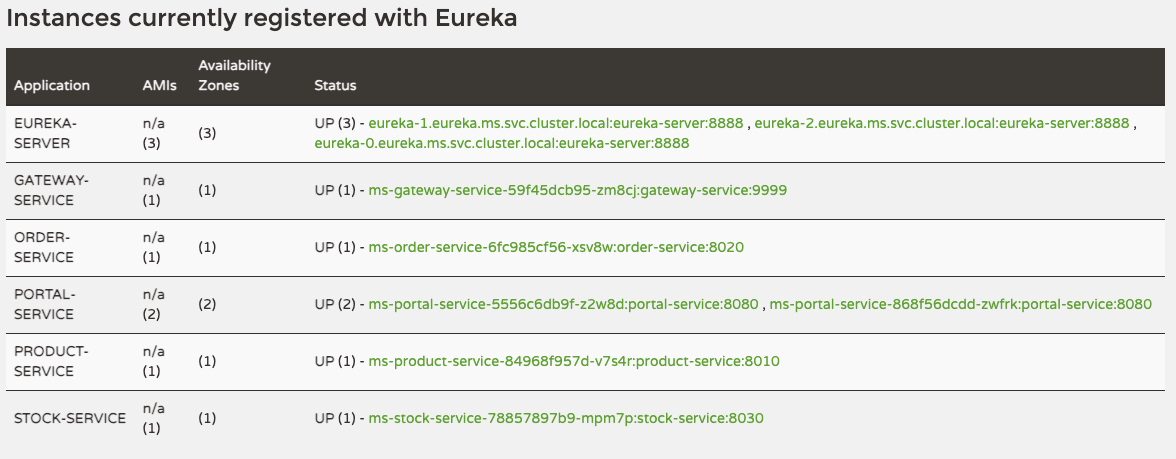Open ms-gateway-service gateway-service:9999 link
Image resolution: width=1176 pixels, height=459 pixels.
[x=578, y=190]
